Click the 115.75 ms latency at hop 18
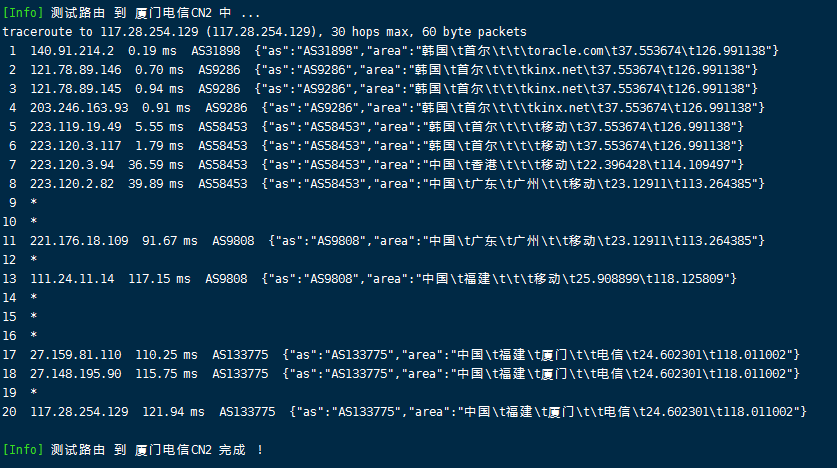Viewport: 837px width, 468px height. click(x=166, y=374)
